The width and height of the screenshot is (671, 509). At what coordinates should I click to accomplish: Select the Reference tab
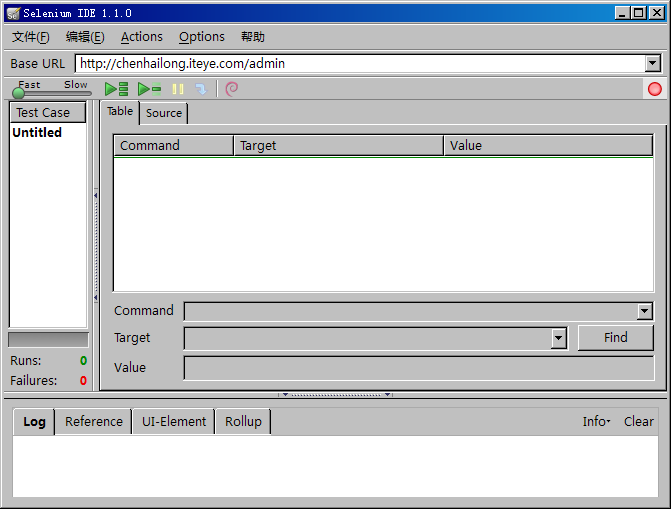tap(94, 422)
